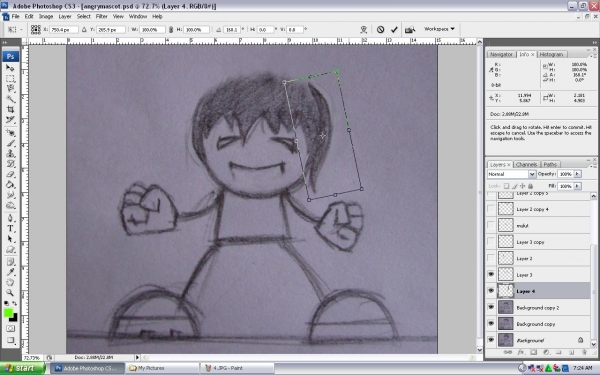The image size is (600, 375).
Task: Select the Eyedropper tool
Action: click(x=10, y=272)
